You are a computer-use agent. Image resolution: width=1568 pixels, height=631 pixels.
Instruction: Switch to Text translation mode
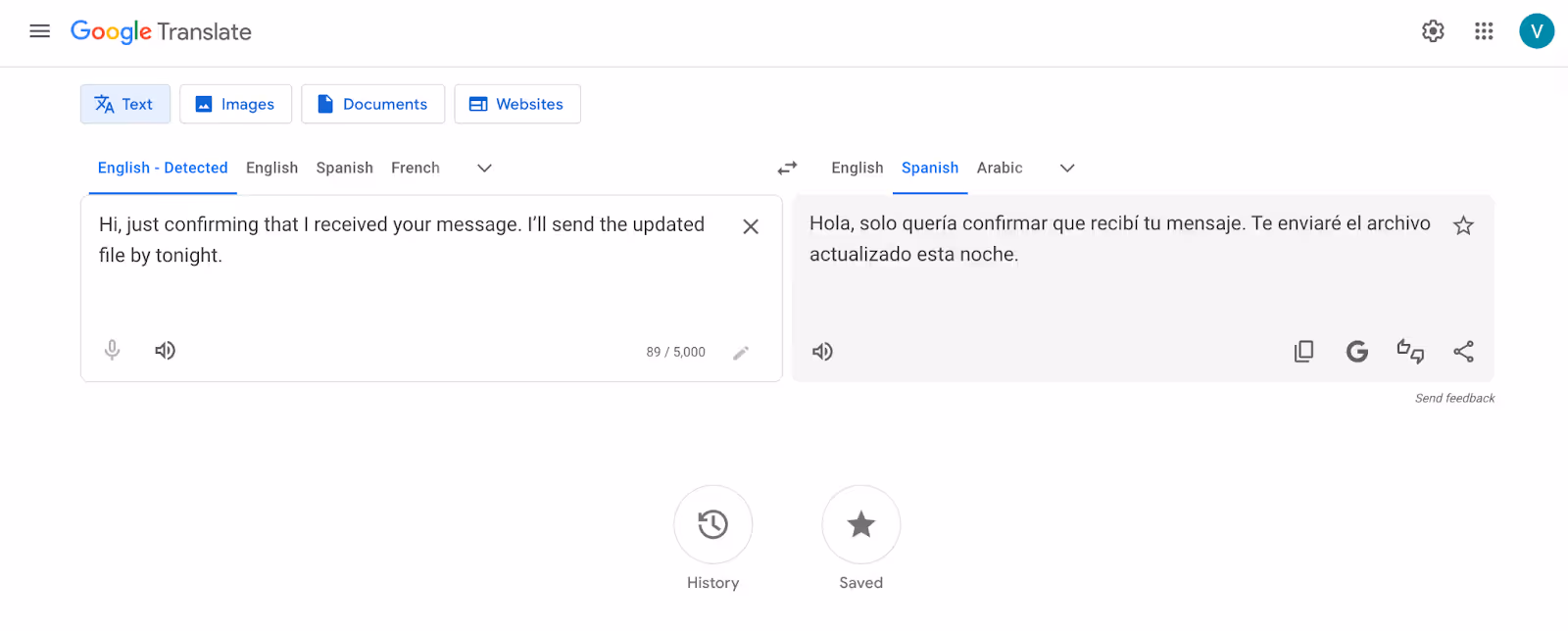[125, 104]
